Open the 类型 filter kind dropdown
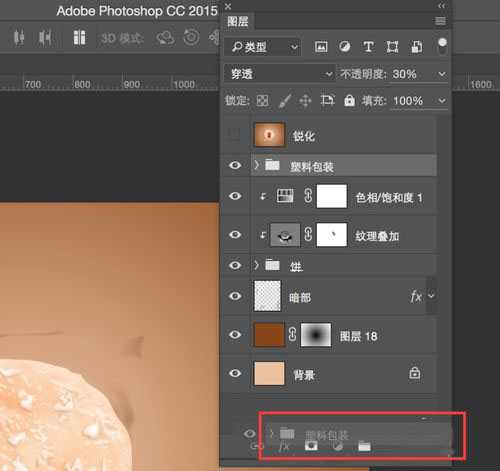Image resolution: width=500 pixels, height=471 pixels. click(263, 47)
